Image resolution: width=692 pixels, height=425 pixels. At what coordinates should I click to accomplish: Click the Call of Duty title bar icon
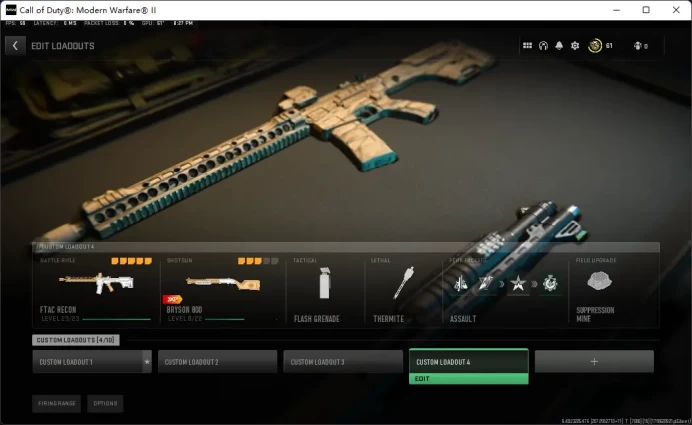tap(11, 10)
